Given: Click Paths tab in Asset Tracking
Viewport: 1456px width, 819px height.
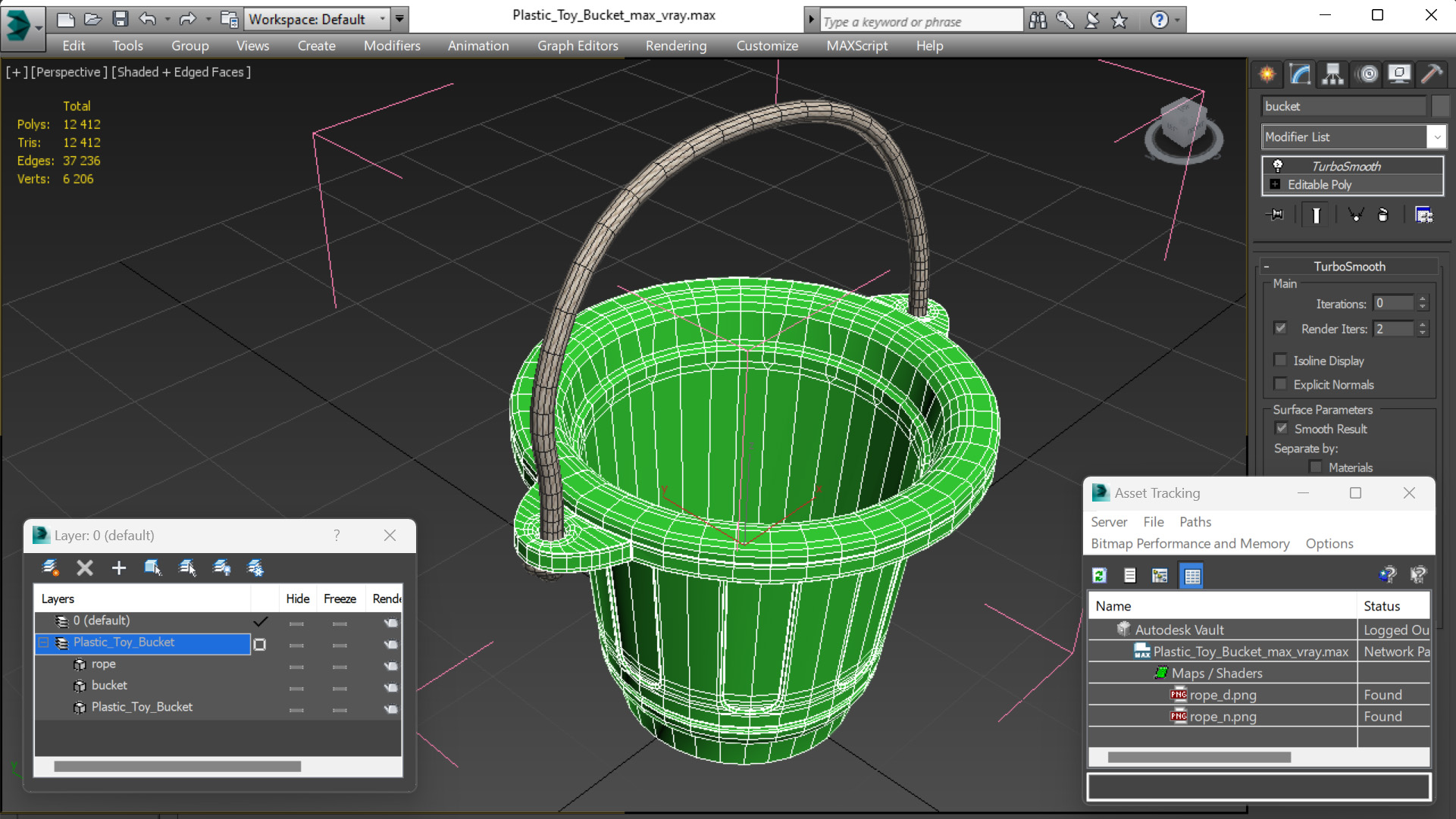Looking at the screenshot, I should 1195,521.
